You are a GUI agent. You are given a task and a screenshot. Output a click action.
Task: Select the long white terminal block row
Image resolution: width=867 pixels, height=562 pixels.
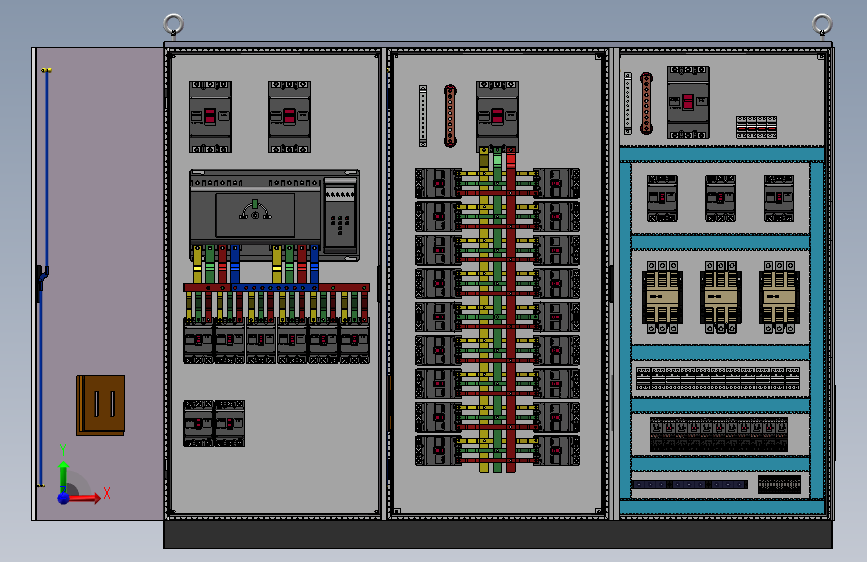718,378
